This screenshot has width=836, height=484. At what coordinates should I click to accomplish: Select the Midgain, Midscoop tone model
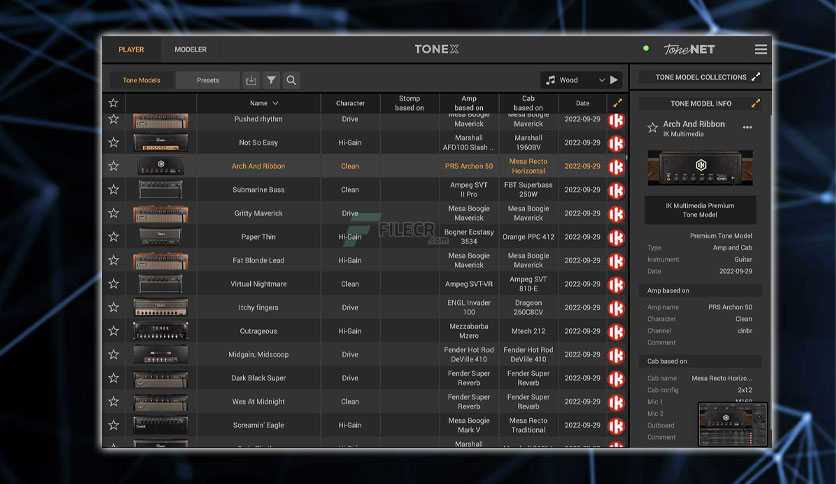pyautogui.click(x=258, y=354)
